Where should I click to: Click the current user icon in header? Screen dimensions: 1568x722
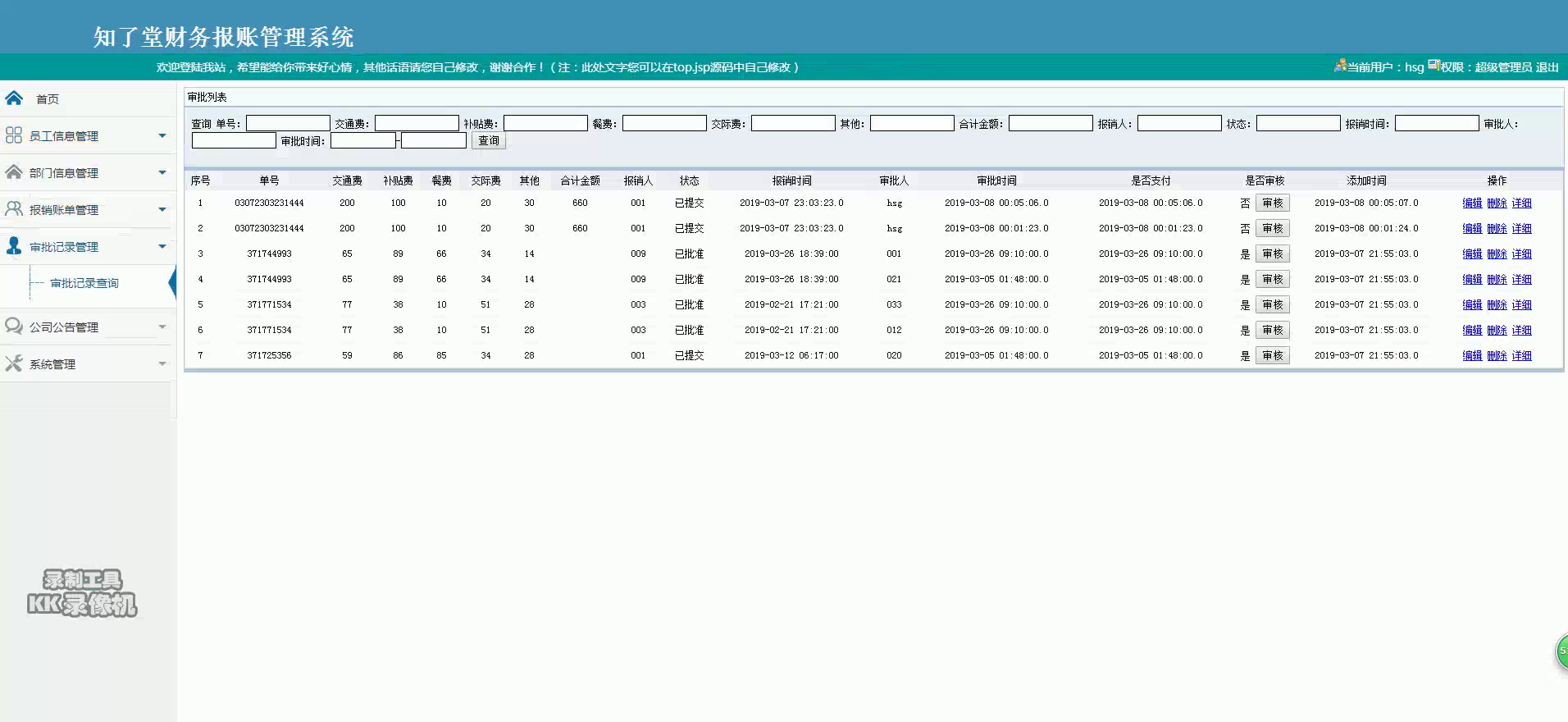(1340, 65)
